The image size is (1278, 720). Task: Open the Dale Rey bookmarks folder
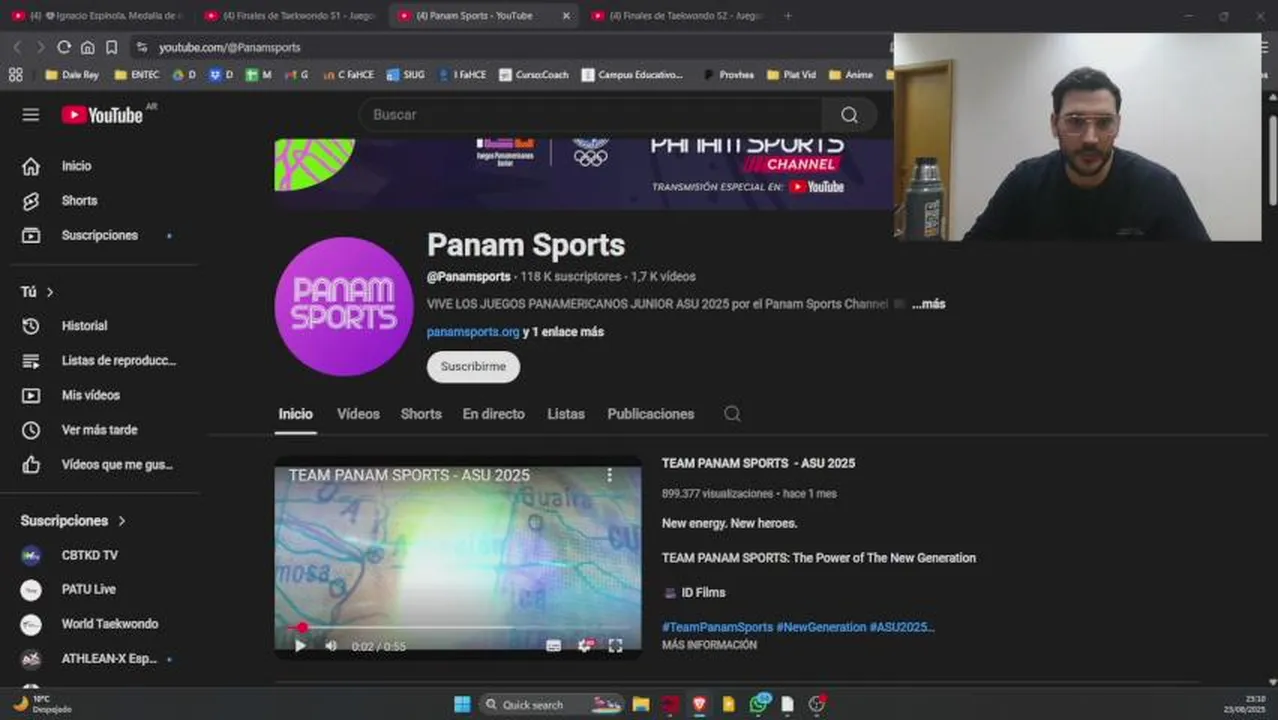pos(72,75)
